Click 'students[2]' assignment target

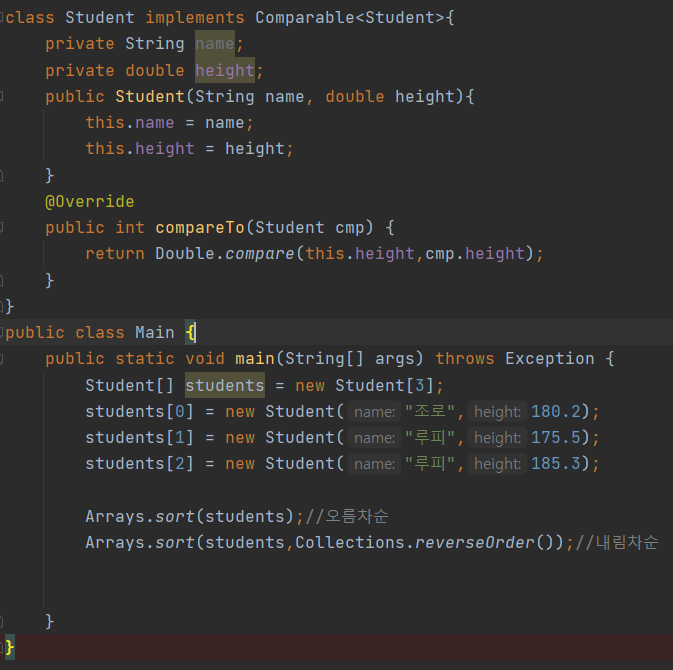click(x=139, y=464)
